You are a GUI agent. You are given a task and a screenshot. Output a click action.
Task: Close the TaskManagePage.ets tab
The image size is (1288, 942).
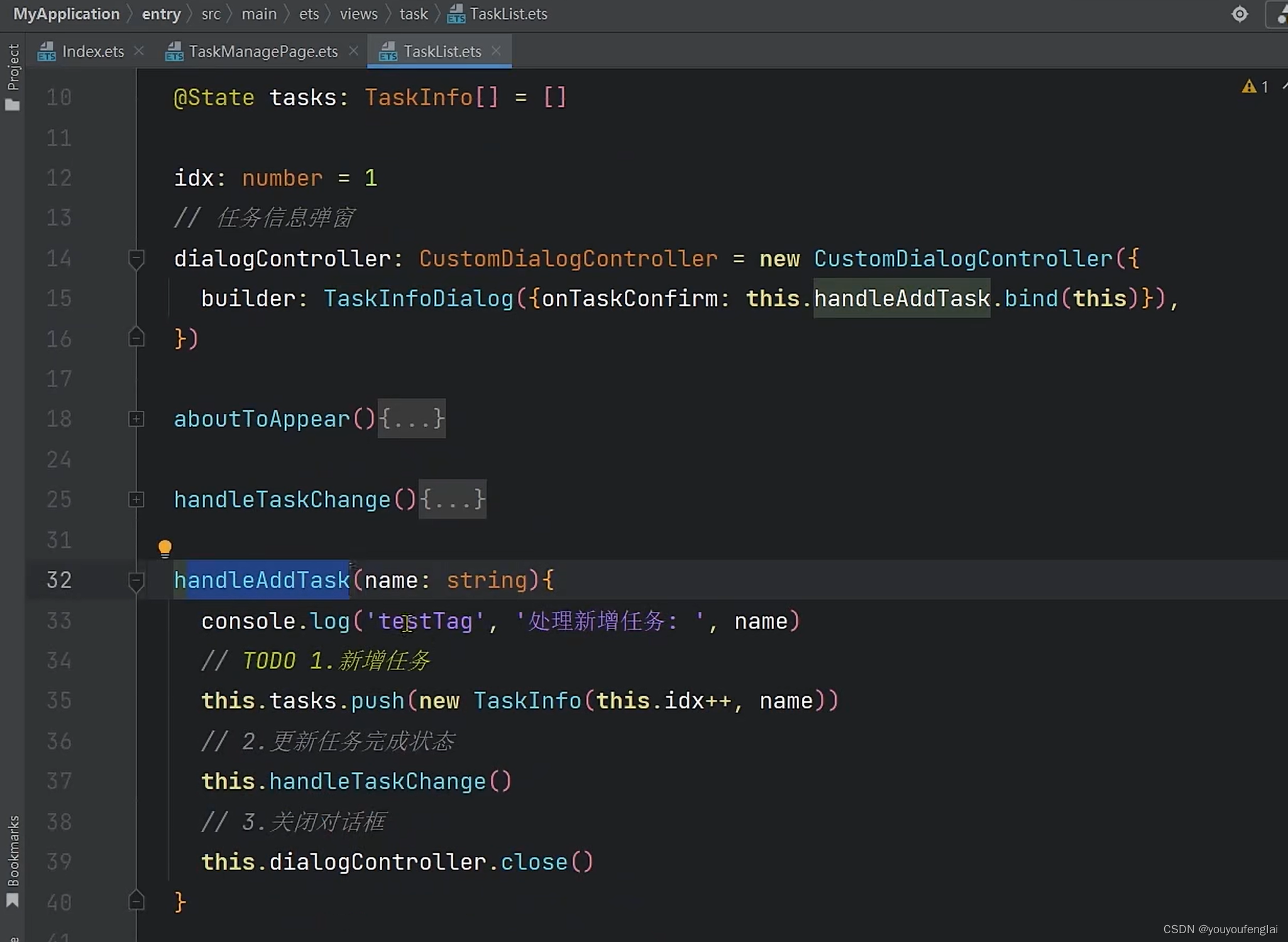354,51
